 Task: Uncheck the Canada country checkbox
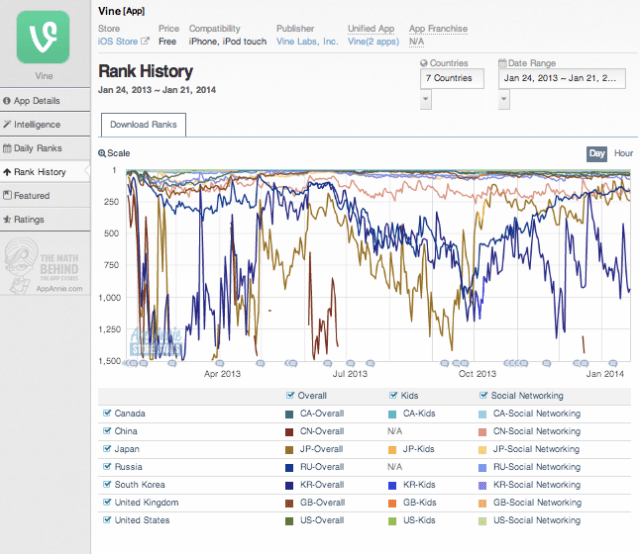[107, 413]
